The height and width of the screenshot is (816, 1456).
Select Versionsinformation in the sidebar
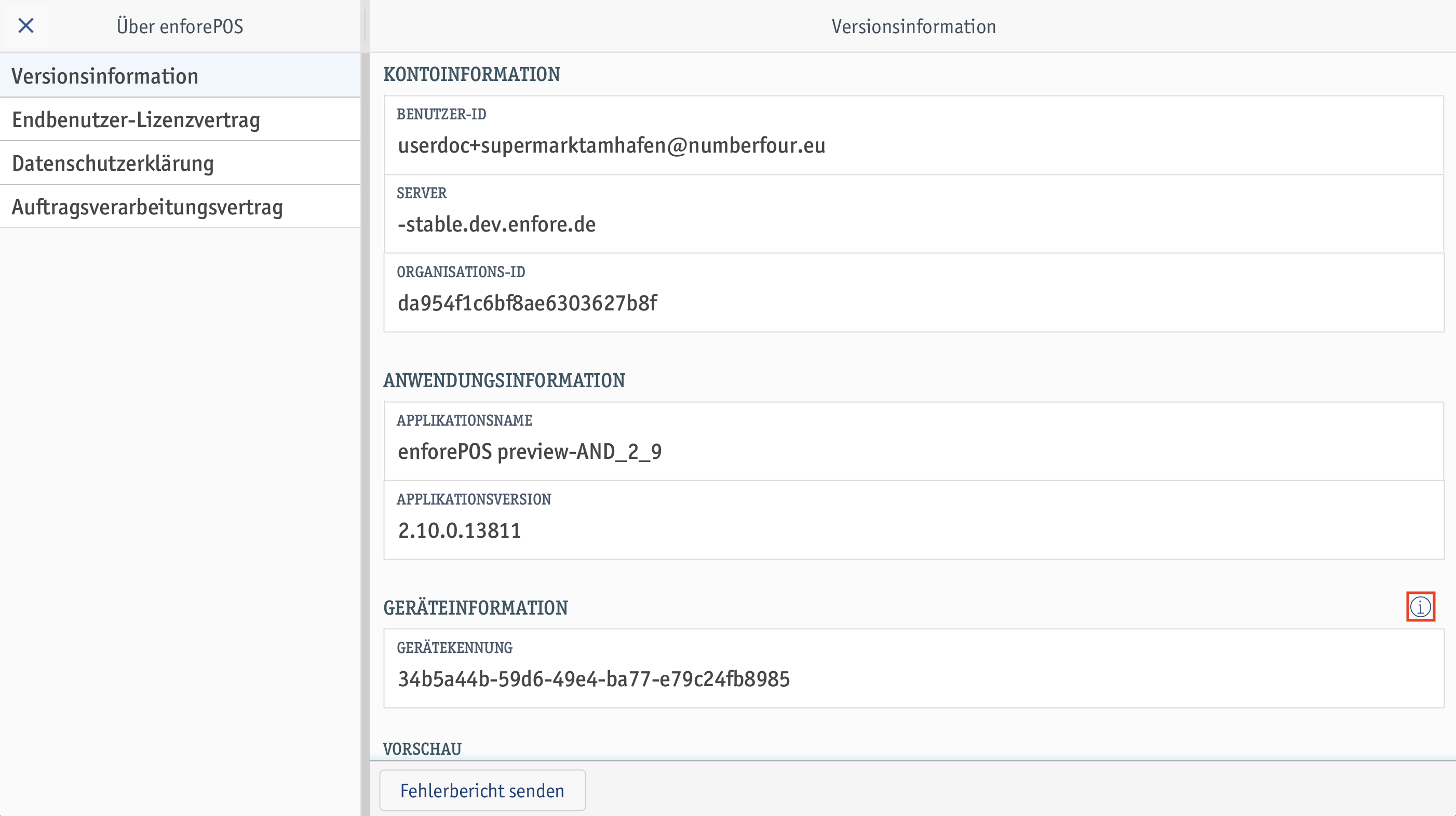(180, 76)
